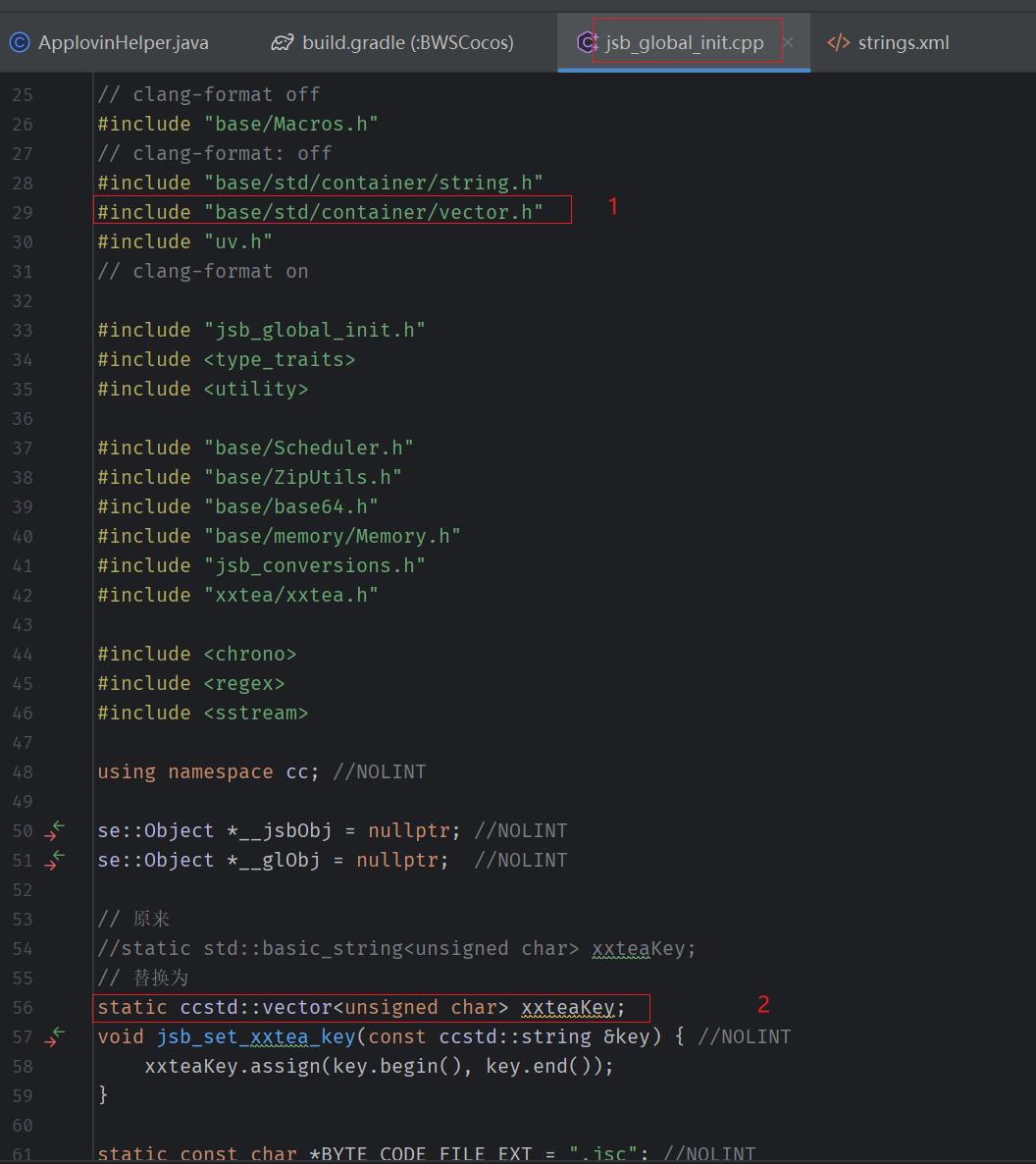The width and height of the screenshot is (1036, 1164).
Task: Click the "xxtea/xxtea.h" include text
Action: (x=291, y=596)
